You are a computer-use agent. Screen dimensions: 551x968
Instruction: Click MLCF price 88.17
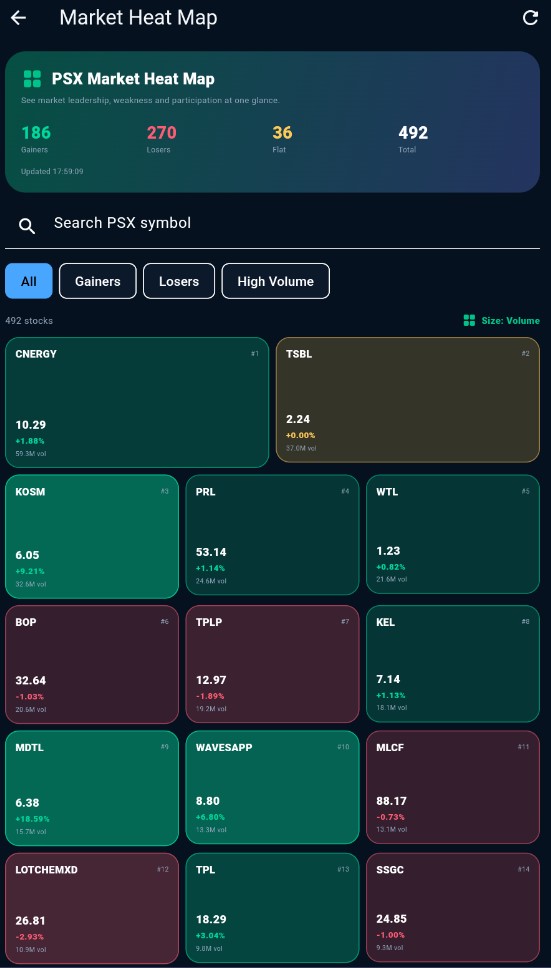[391, 801]
